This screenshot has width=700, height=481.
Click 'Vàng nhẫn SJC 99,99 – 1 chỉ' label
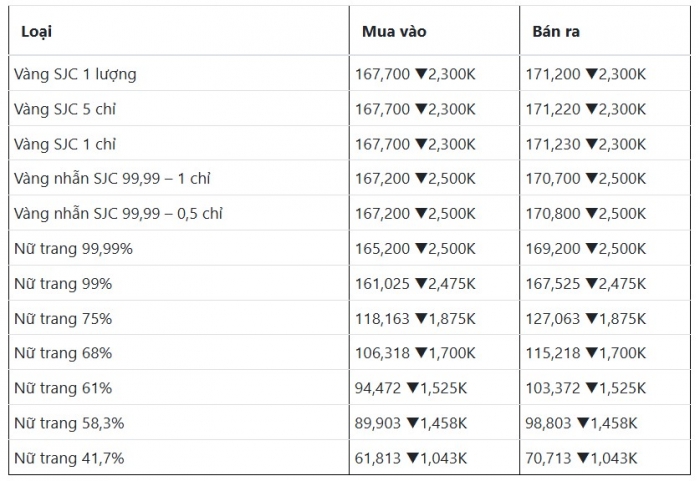pyautogui.click(x=112, y=179)
